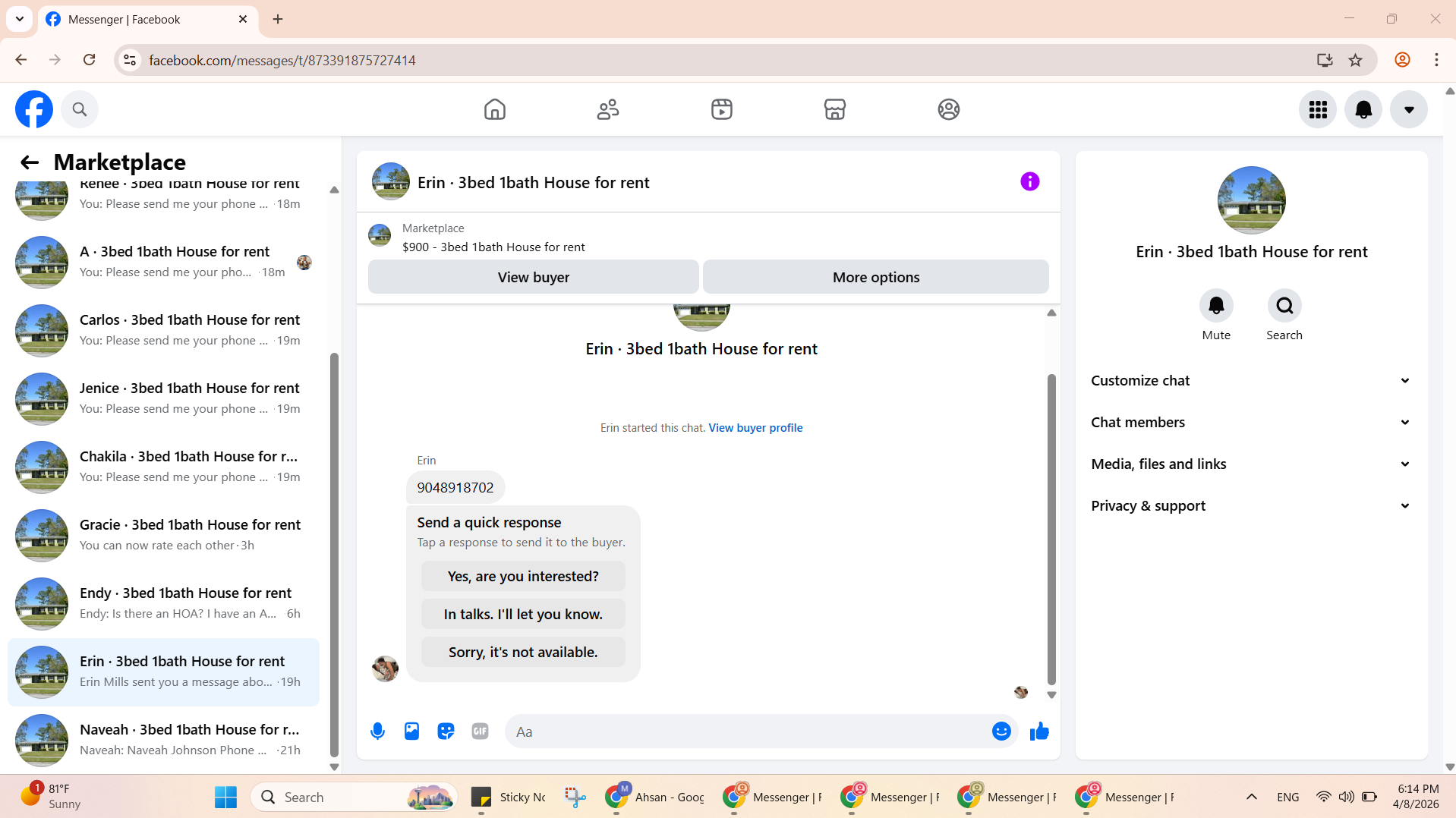The image size is (1456, 818).
Task: Open the Marketplace storefront icon
Action: [x=835, y=109]
